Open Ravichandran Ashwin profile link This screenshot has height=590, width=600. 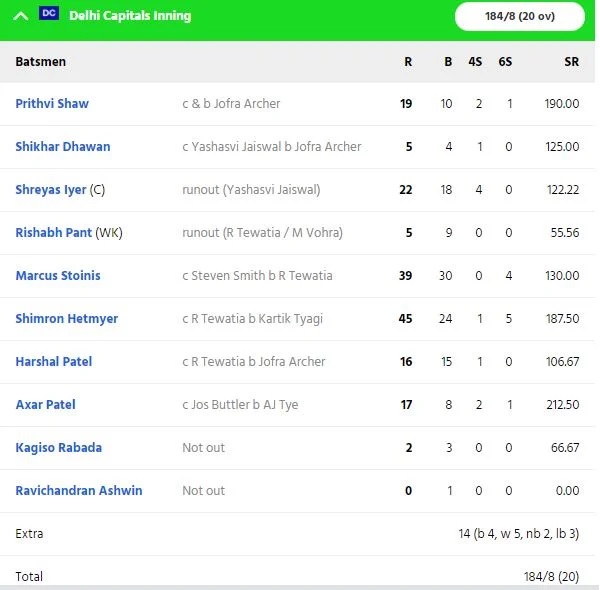point(79,491)
